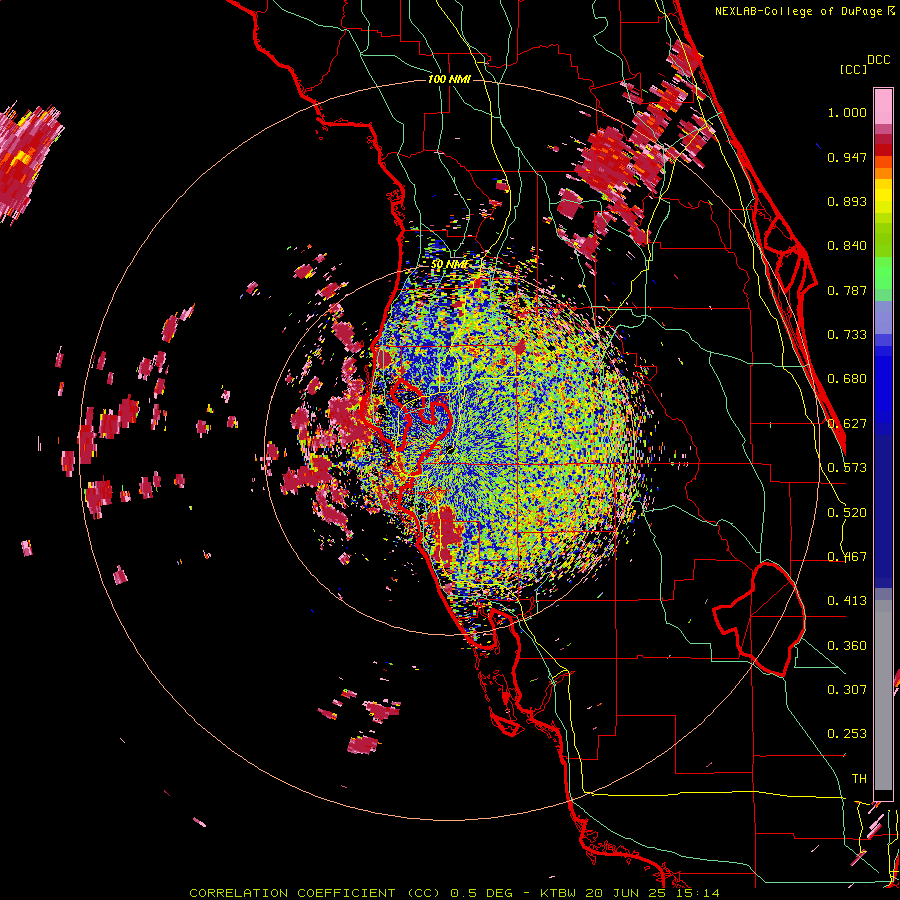Viewport: 900px width, 900px height.
Task: Pick the yellow color bar segment
Action: tap(883, 196)
